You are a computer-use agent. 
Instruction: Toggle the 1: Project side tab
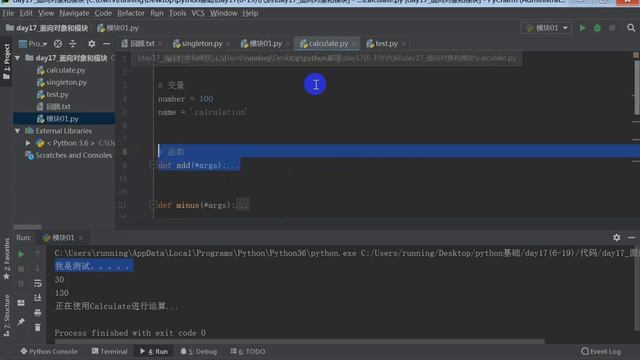coord(6,62)
